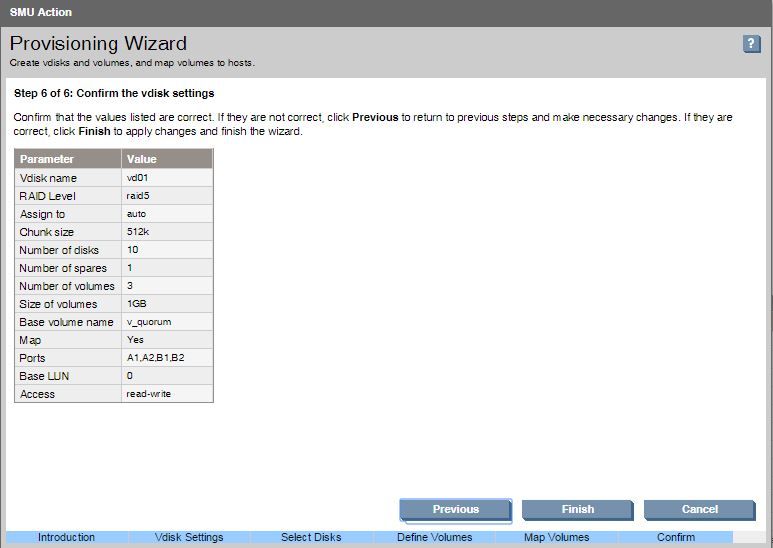The image size is (773, 548).
Task: Open the help question mark icon
Action: (x=752, y=44)
